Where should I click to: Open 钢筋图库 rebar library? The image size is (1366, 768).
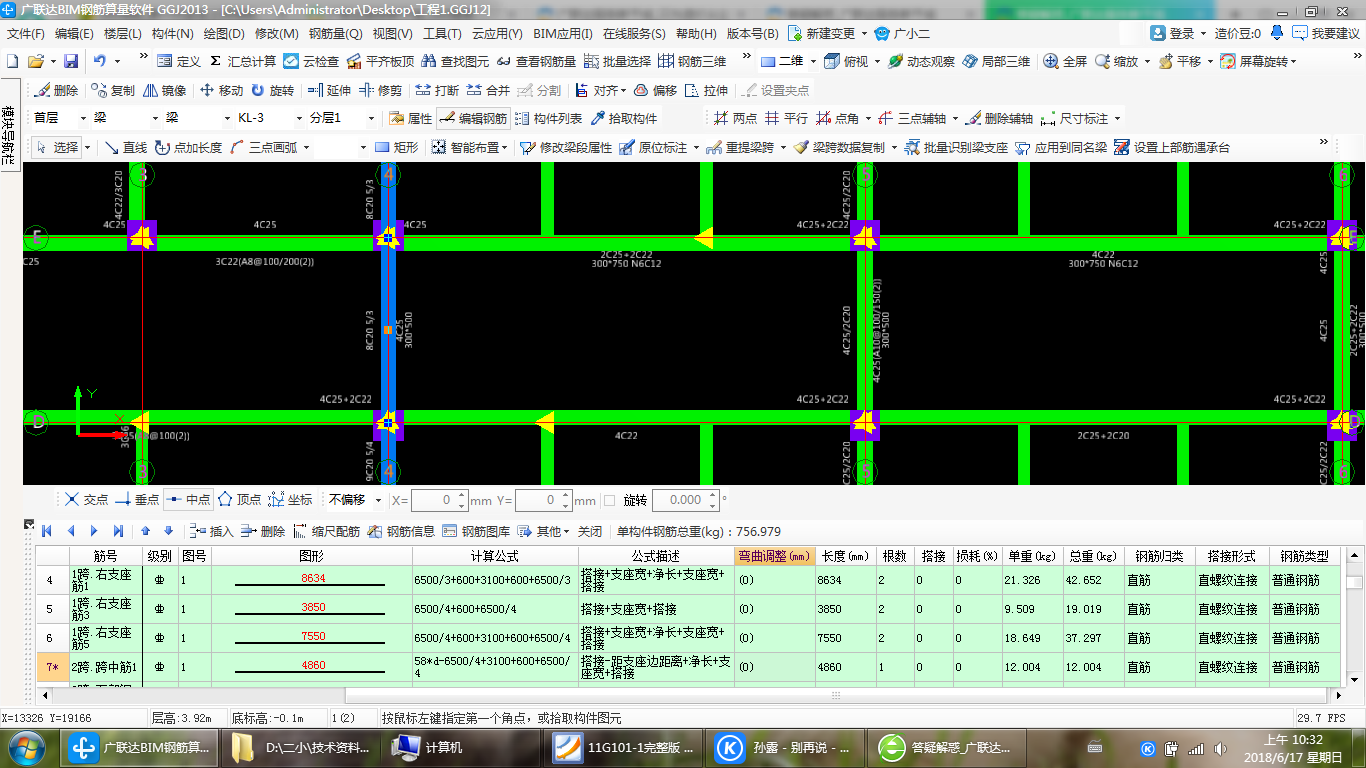coord(476,531)
